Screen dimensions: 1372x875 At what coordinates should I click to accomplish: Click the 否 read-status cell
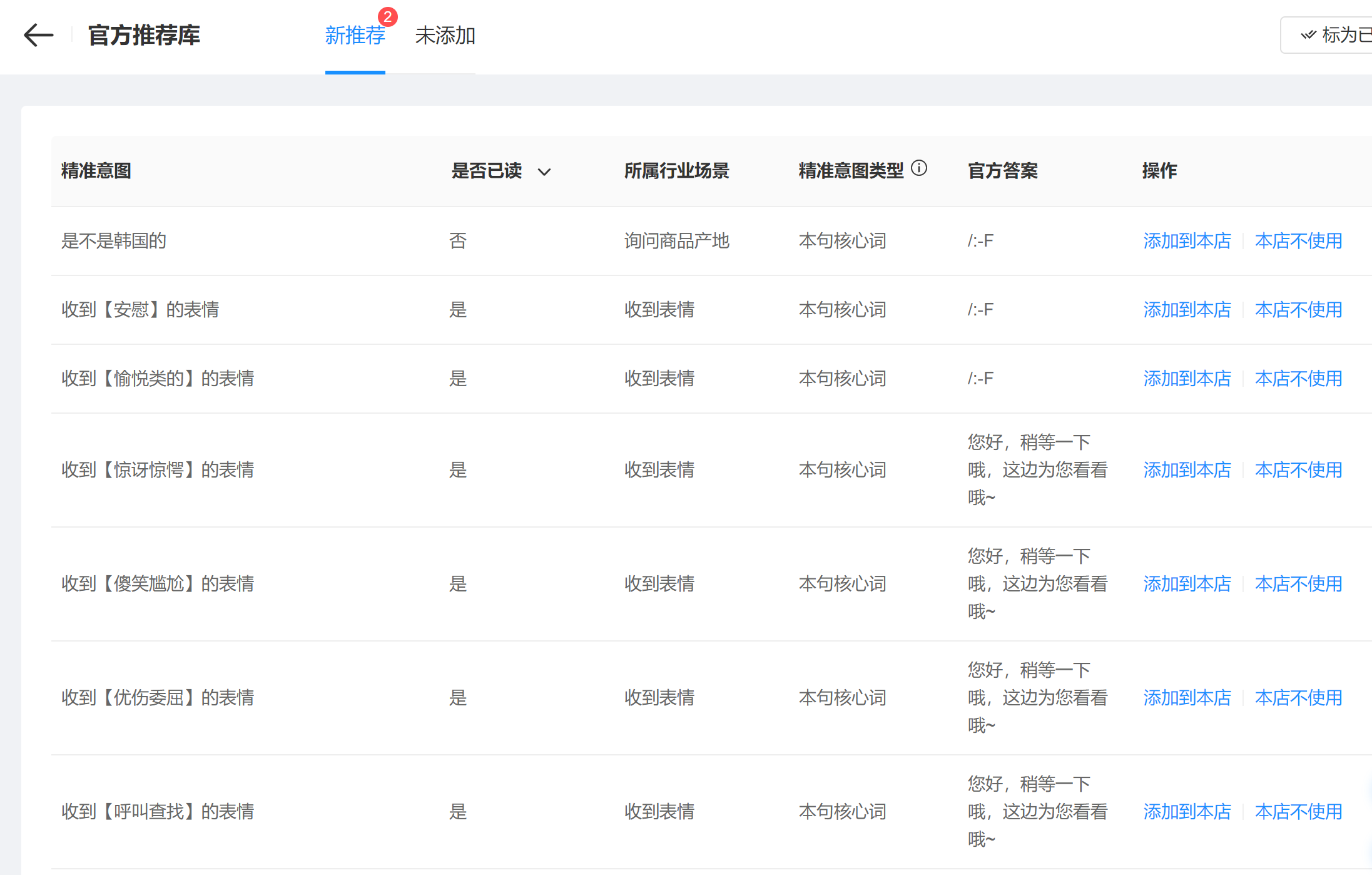click(458, 241)
